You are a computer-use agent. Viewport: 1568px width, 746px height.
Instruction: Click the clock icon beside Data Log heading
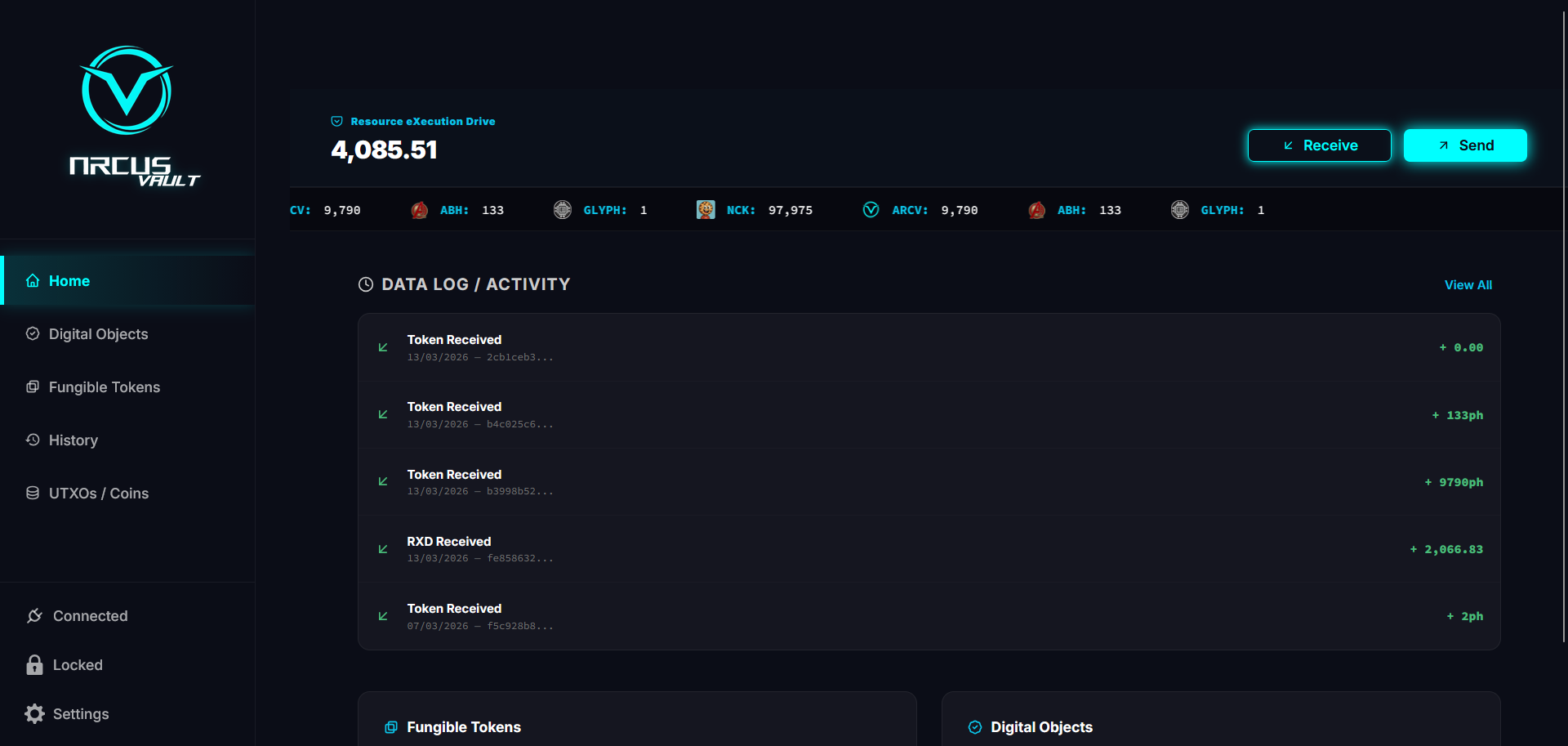[x=366, y=284]
